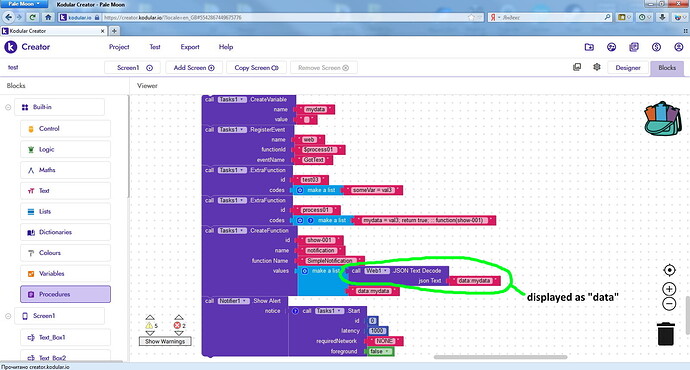This screenshot has height=370, width=690.
Task: Open new browser tab with plus
Action: (114, 31)
